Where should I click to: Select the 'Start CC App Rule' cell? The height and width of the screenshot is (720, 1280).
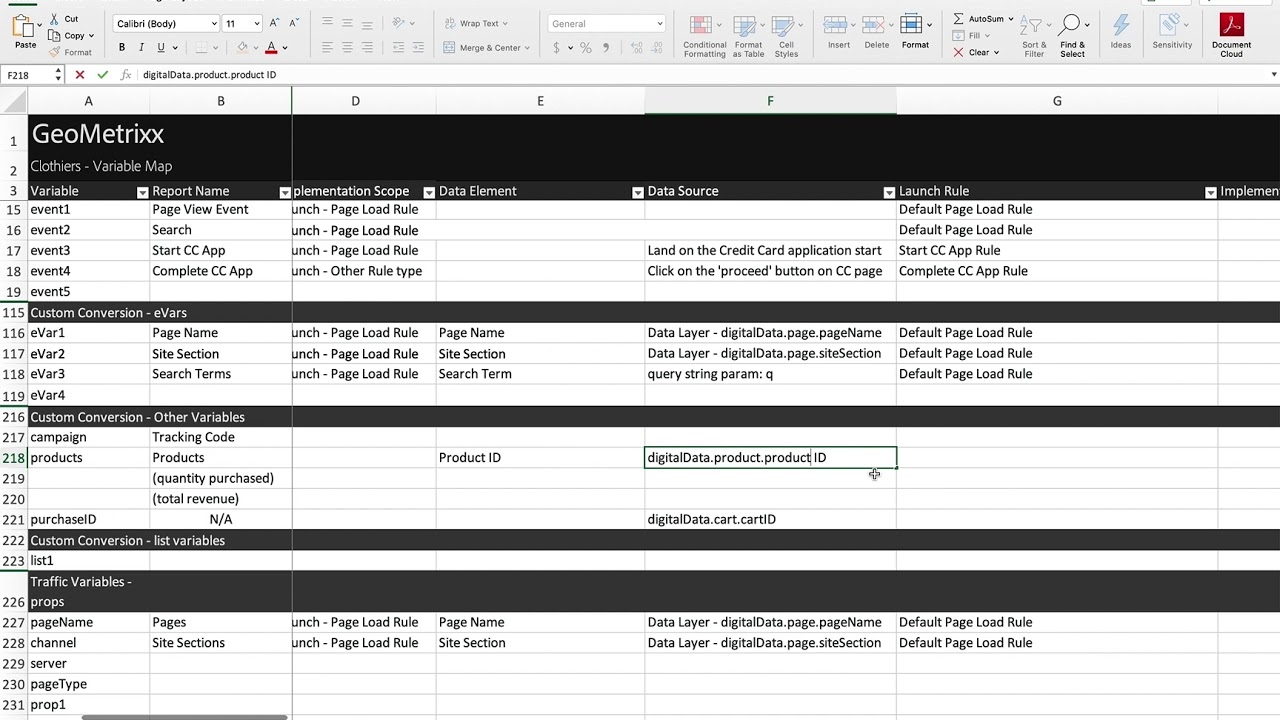[1057, 251]
